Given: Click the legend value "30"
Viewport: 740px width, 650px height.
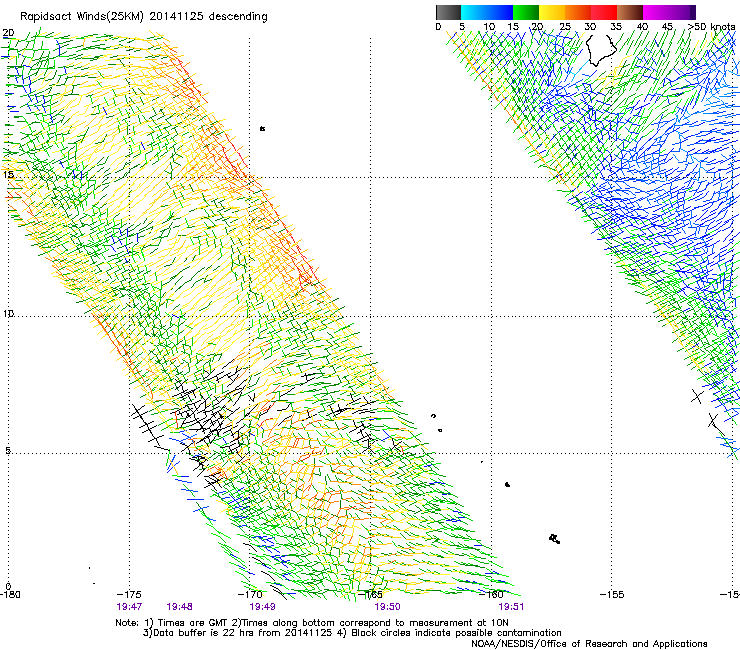Looking at the screenshot, I should click(x=590, y=27).
